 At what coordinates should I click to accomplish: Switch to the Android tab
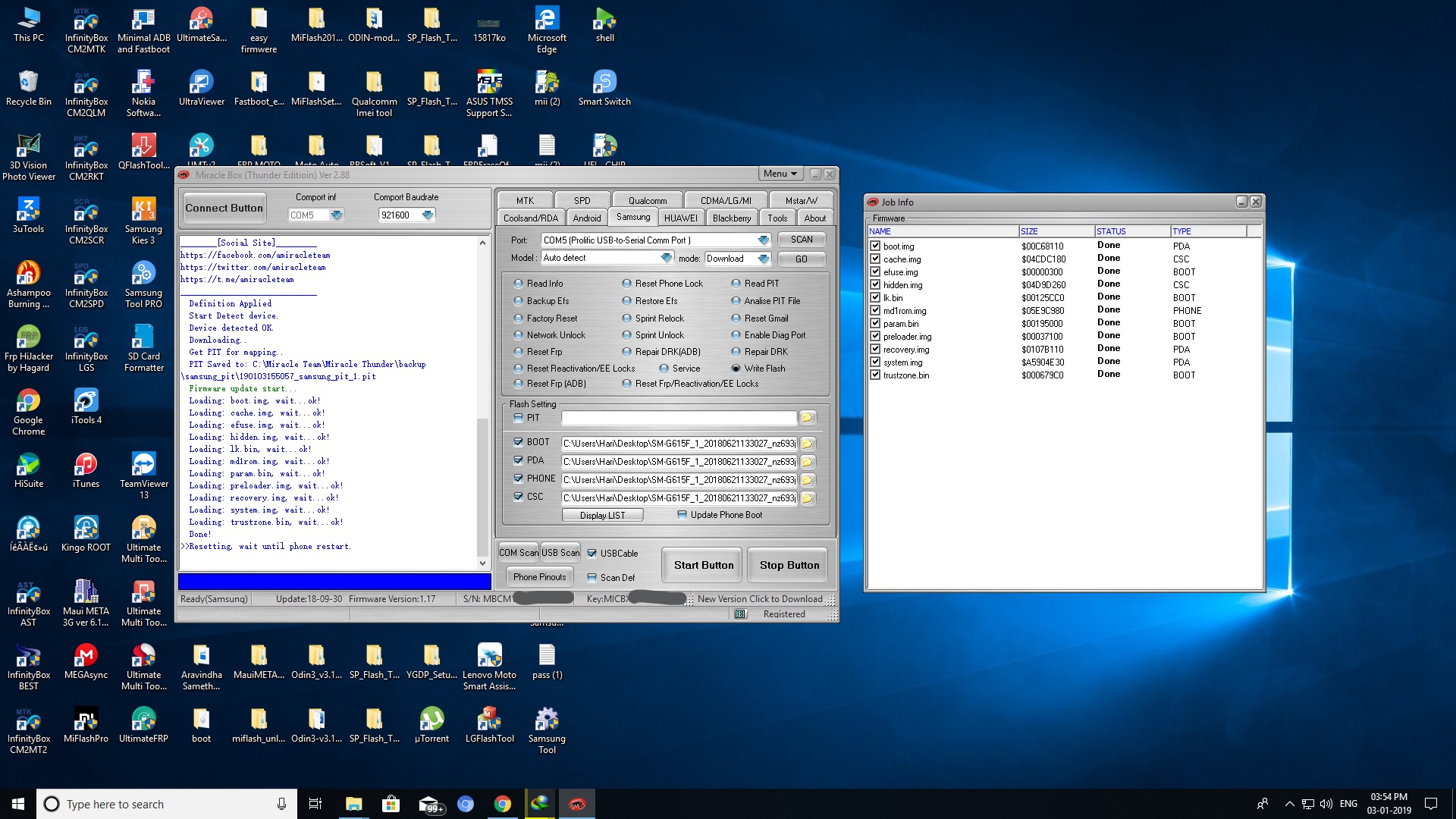coord(586,218)
